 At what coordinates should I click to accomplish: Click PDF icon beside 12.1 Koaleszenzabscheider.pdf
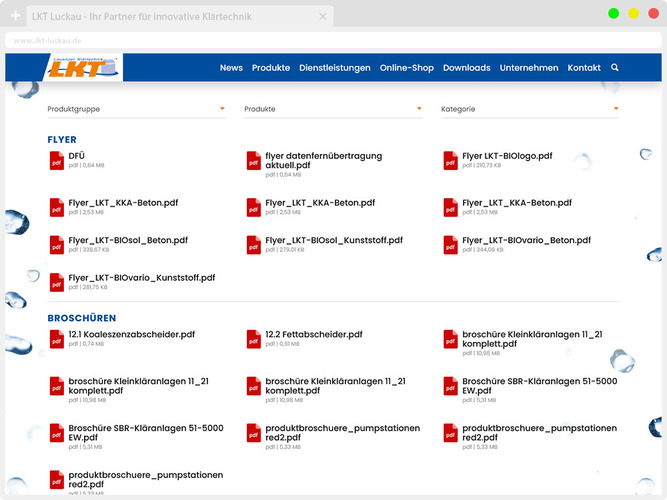coord(57,339)
